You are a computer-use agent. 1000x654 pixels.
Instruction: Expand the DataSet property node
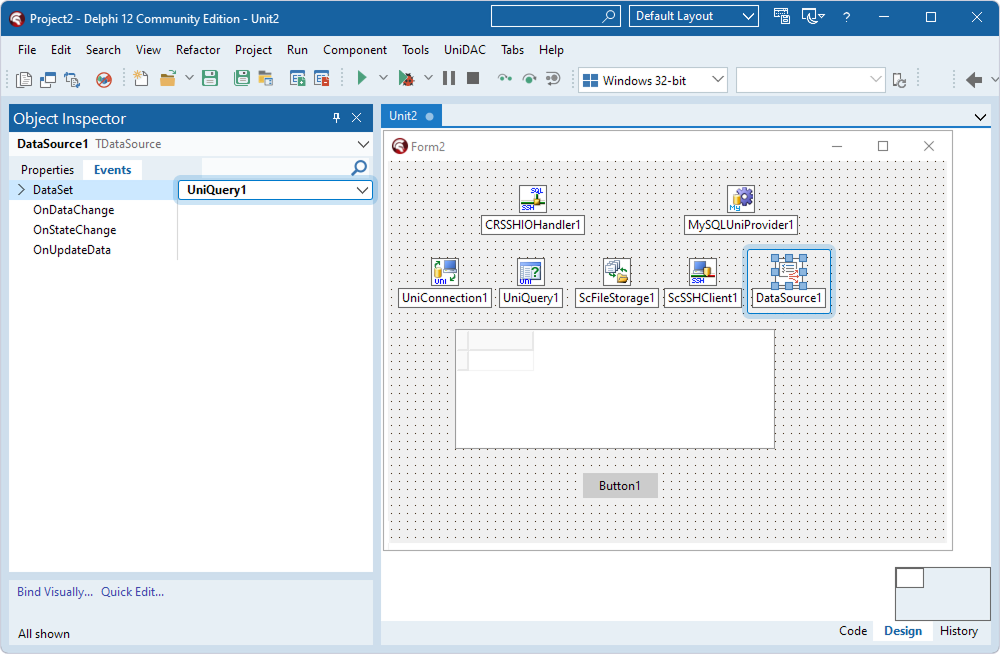point(22,190)
